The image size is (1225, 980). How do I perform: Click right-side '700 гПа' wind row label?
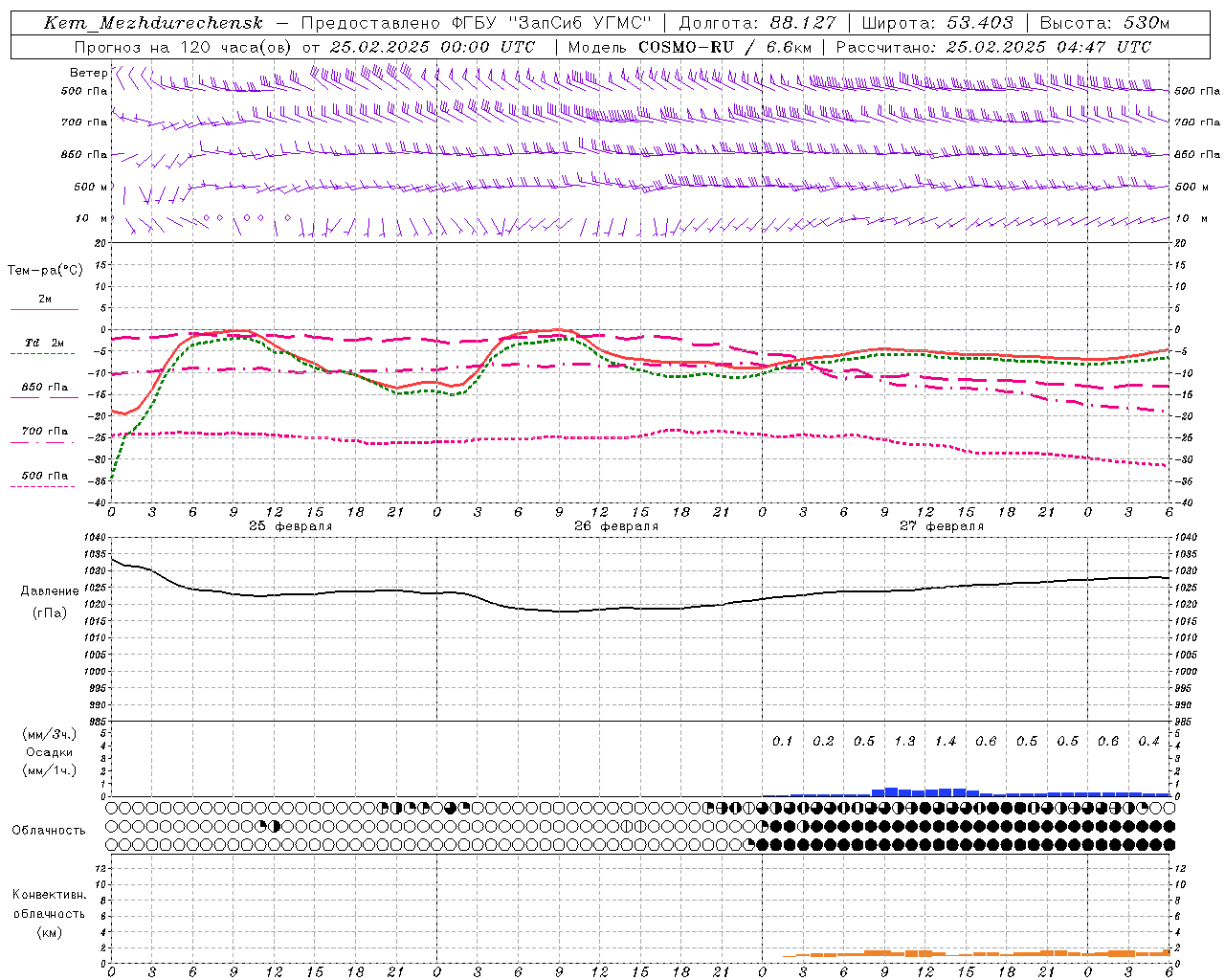pyautogui.click(x=1197, y=122)
